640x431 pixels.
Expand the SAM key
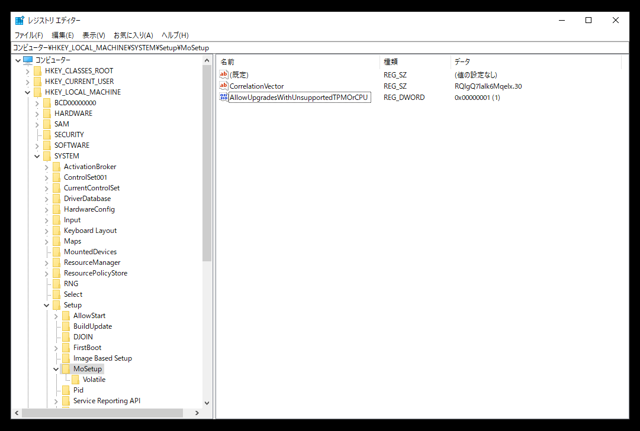tap(37, 124)
